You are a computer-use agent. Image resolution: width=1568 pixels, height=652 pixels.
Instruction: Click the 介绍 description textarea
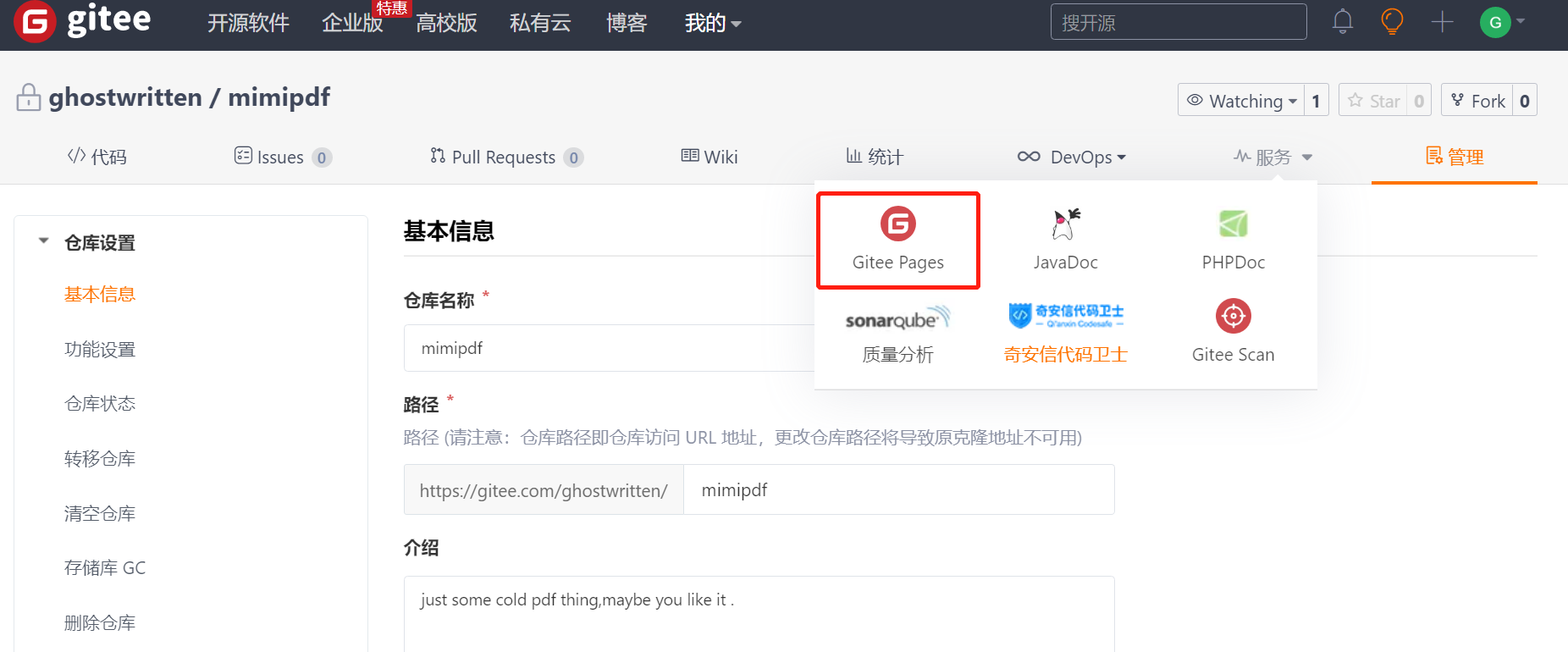[759, 614]
